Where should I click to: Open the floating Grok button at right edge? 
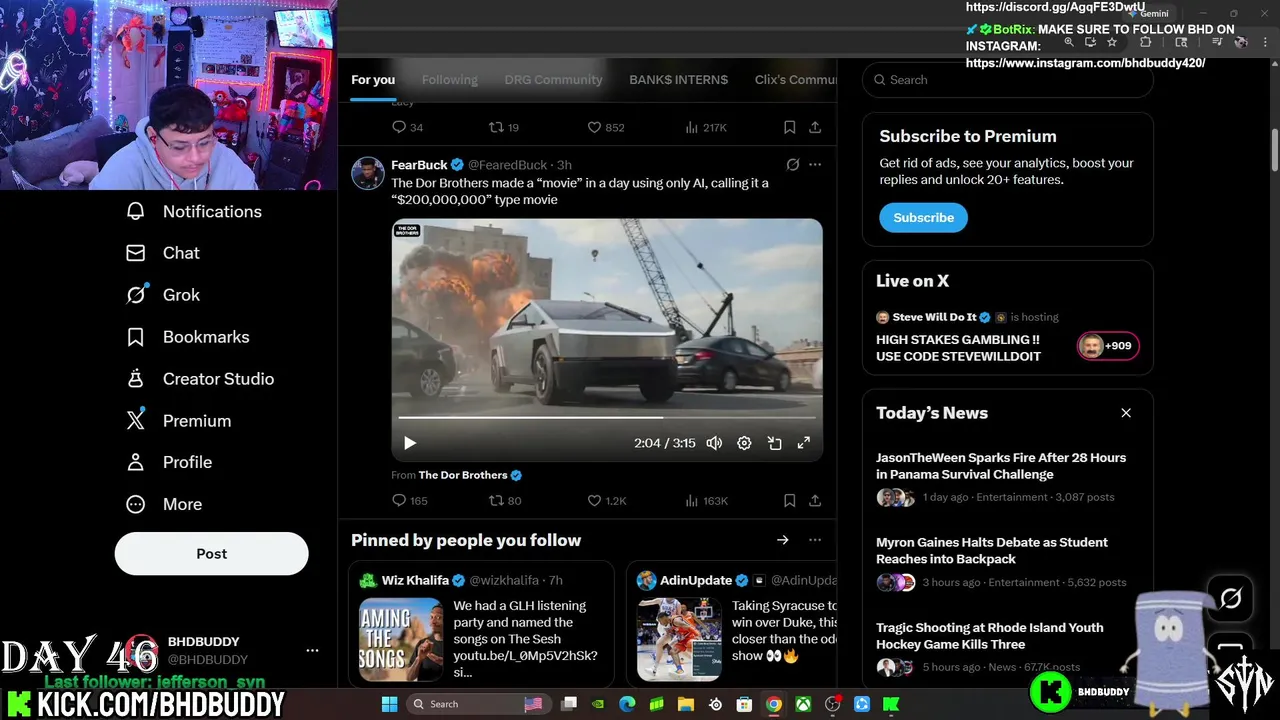[x=1230, y=598]
